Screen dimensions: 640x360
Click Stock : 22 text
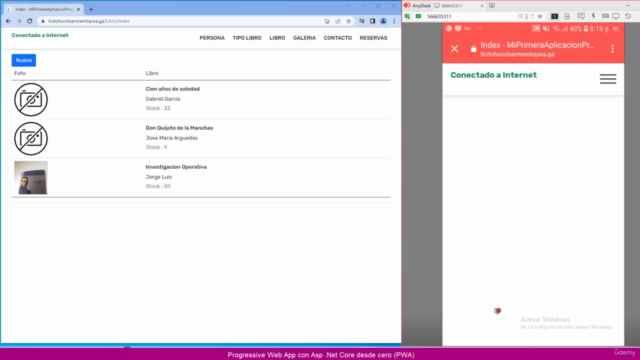coord(158,108)
